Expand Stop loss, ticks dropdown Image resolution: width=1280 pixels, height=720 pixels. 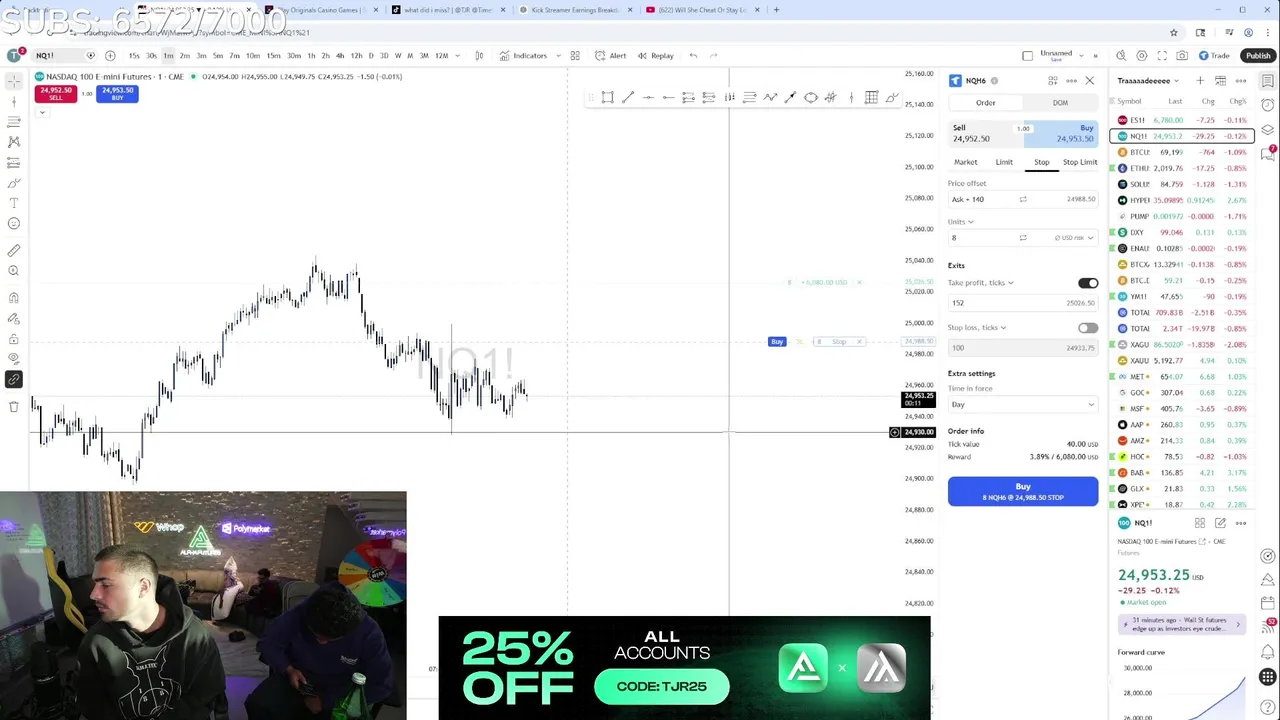click(x=977, y=328)
